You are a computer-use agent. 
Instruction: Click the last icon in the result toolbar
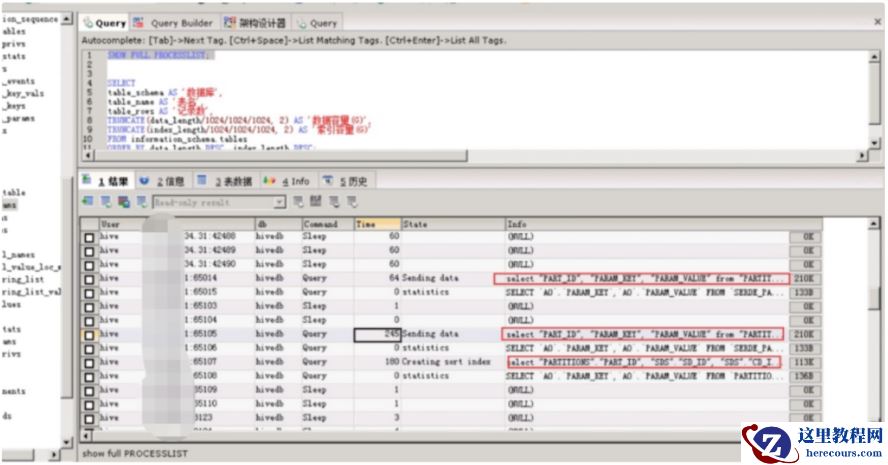pos(352,201)
